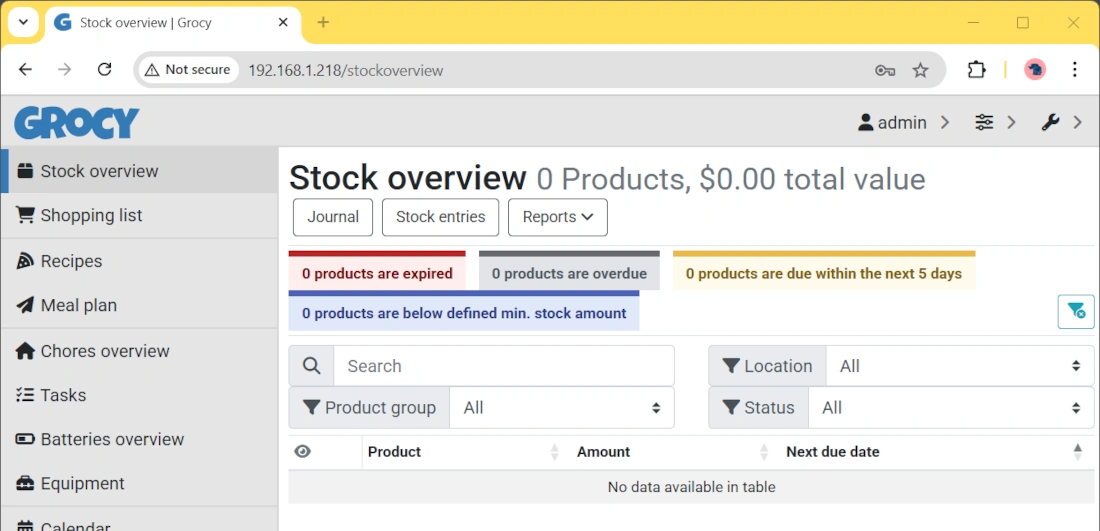The height and width of the screenshot is (531, 1100).
Task: Click the magnifier search icon
Action: [311, 365]
